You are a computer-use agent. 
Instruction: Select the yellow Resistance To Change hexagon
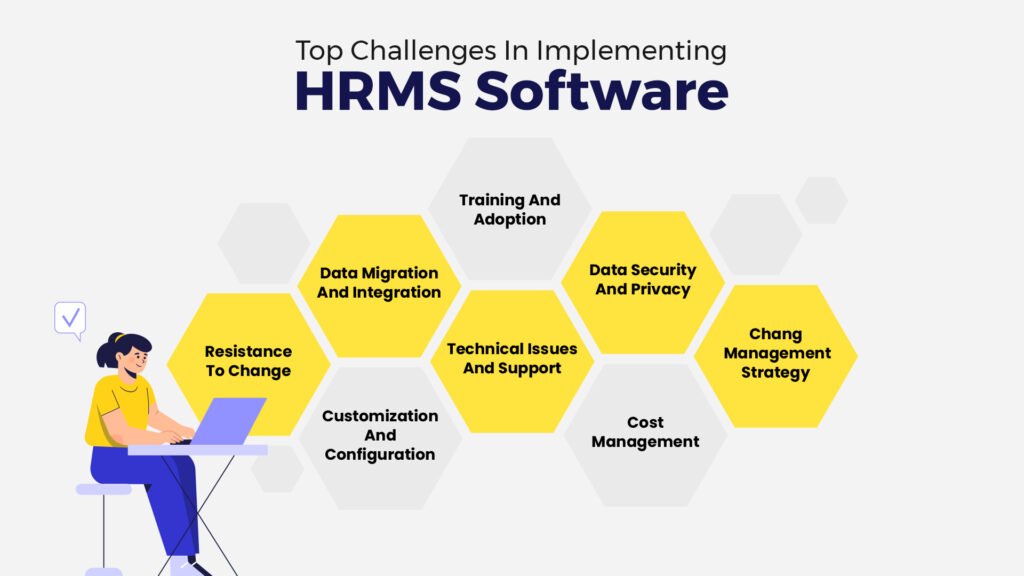click(x=247, y=361)
